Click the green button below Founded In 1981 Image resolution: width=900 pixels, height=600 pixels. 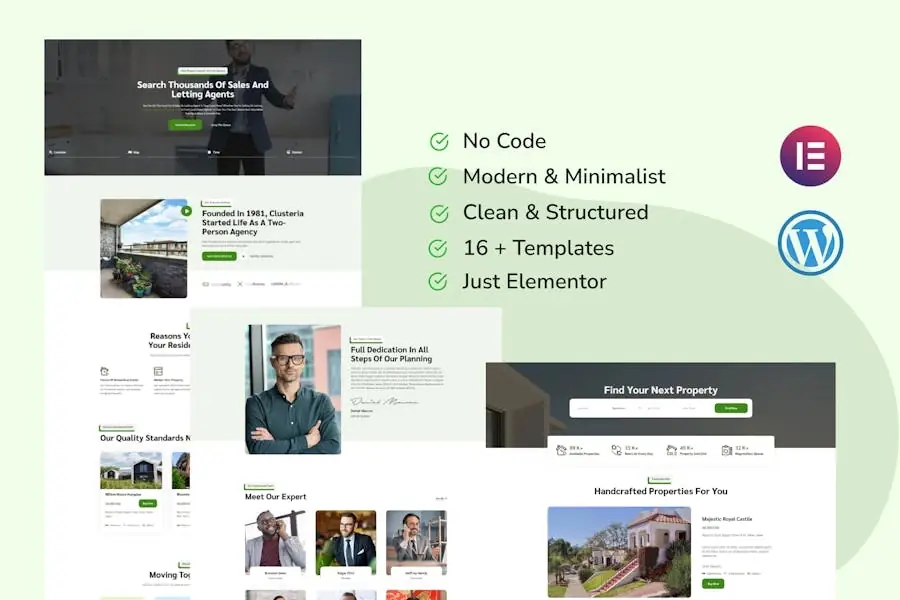click(219, 256)
